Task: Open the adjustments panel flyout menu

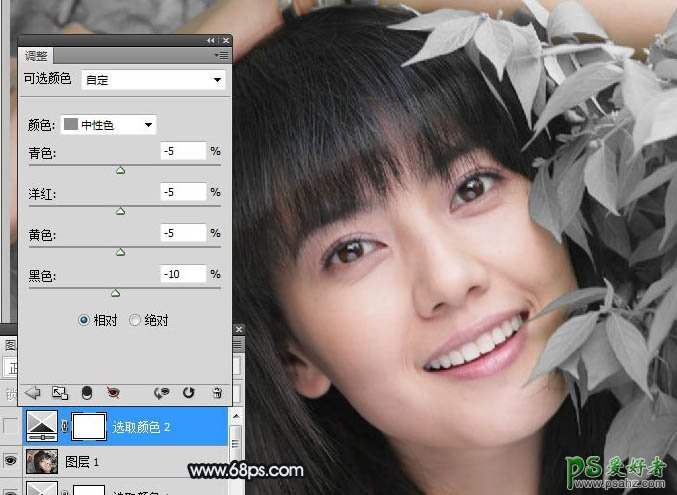Action: [222, 55]
